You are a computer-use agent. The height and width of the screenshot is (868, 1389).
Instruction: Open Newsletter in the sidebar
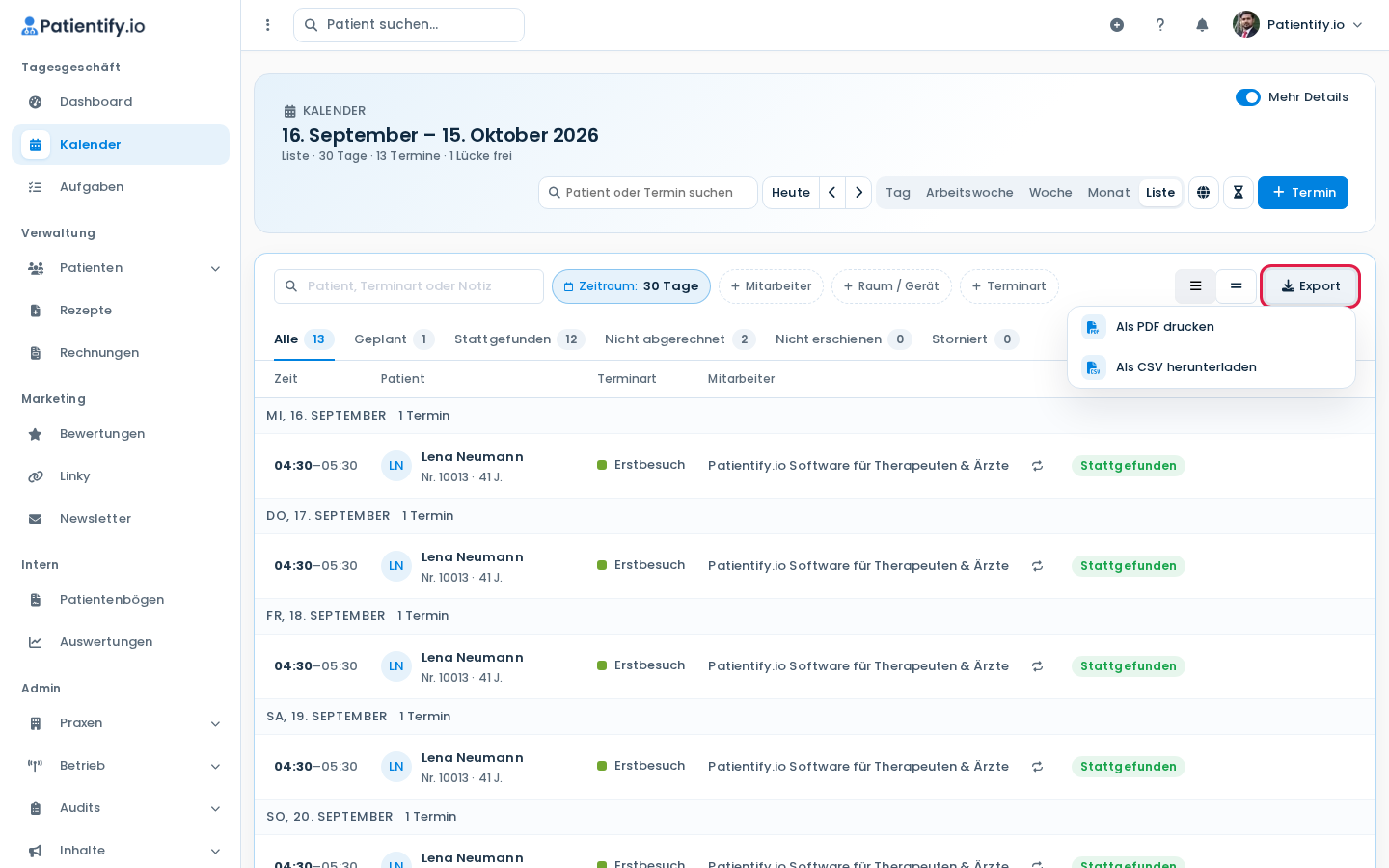(x=121, y=519)
